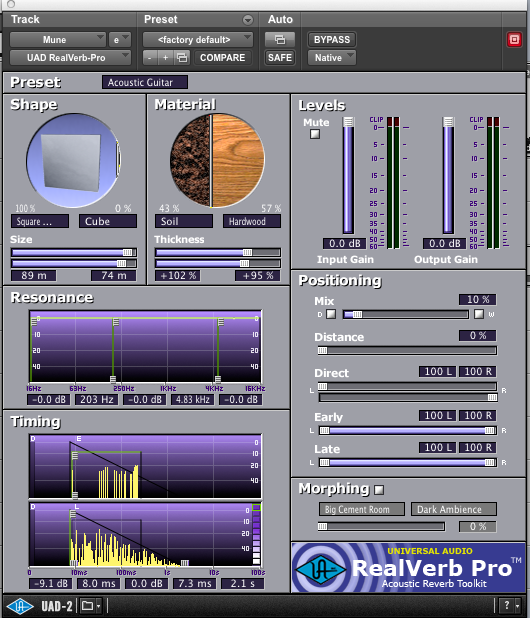Image resolution: width=530 pixels, height=618 pixels.
Task: Click the lower Thickness slider handle
Action: pyautogui.click(x=244, y=263)
